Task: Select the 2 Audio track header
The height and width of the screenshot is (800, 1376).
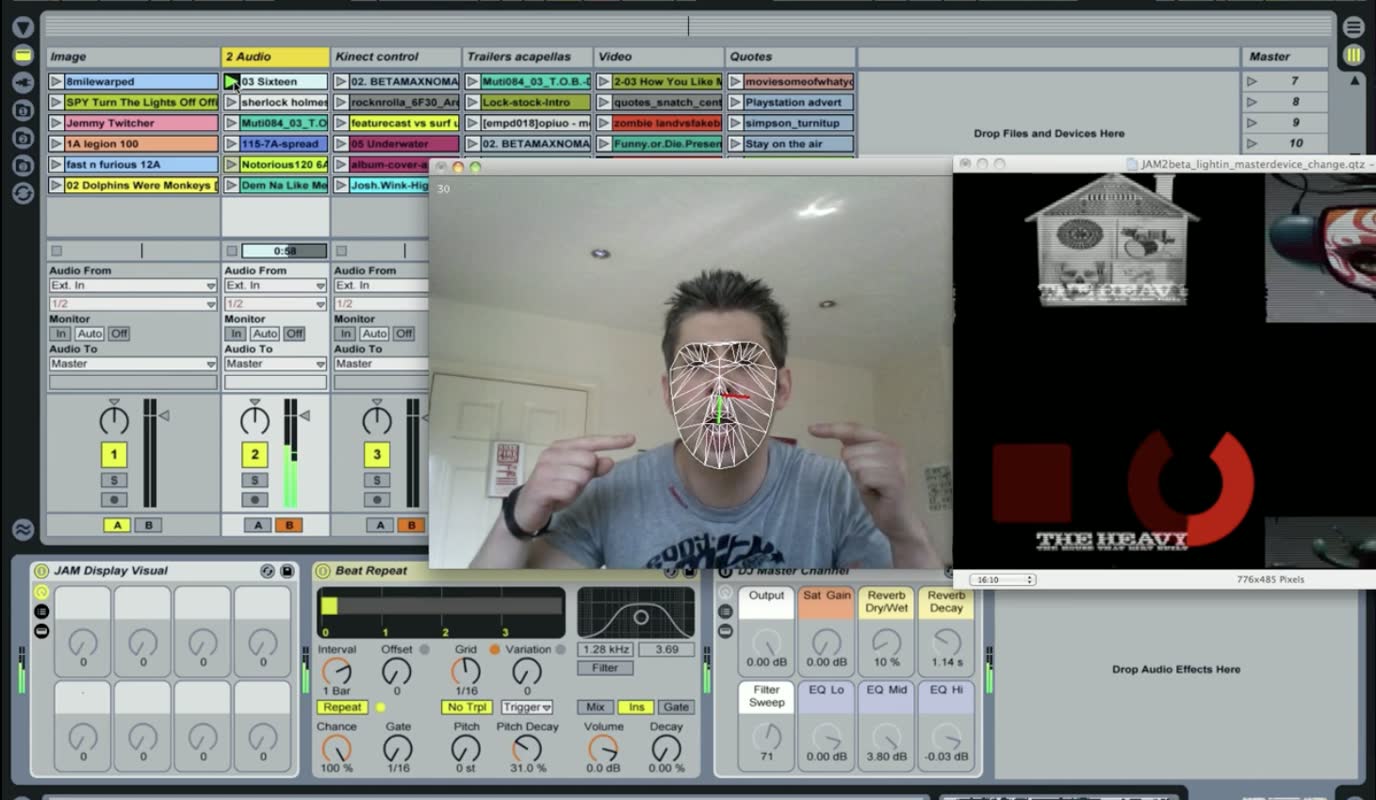Action: tap(275, 57)
